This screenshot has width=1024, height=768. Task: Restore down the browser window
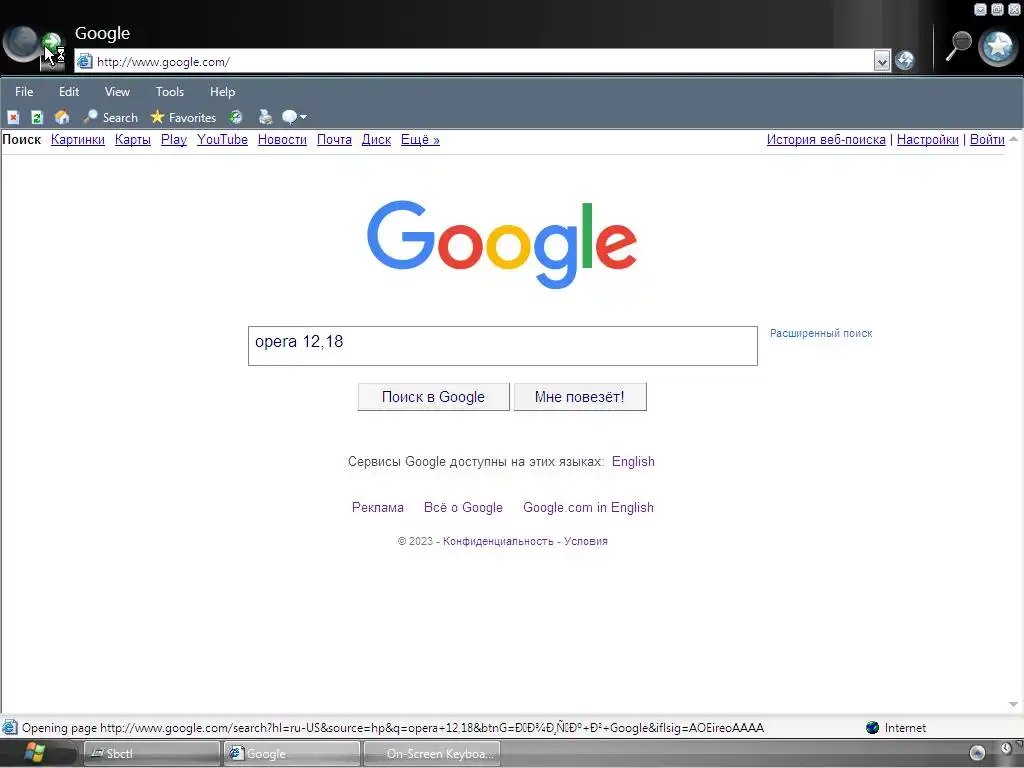tap(997, 9)
